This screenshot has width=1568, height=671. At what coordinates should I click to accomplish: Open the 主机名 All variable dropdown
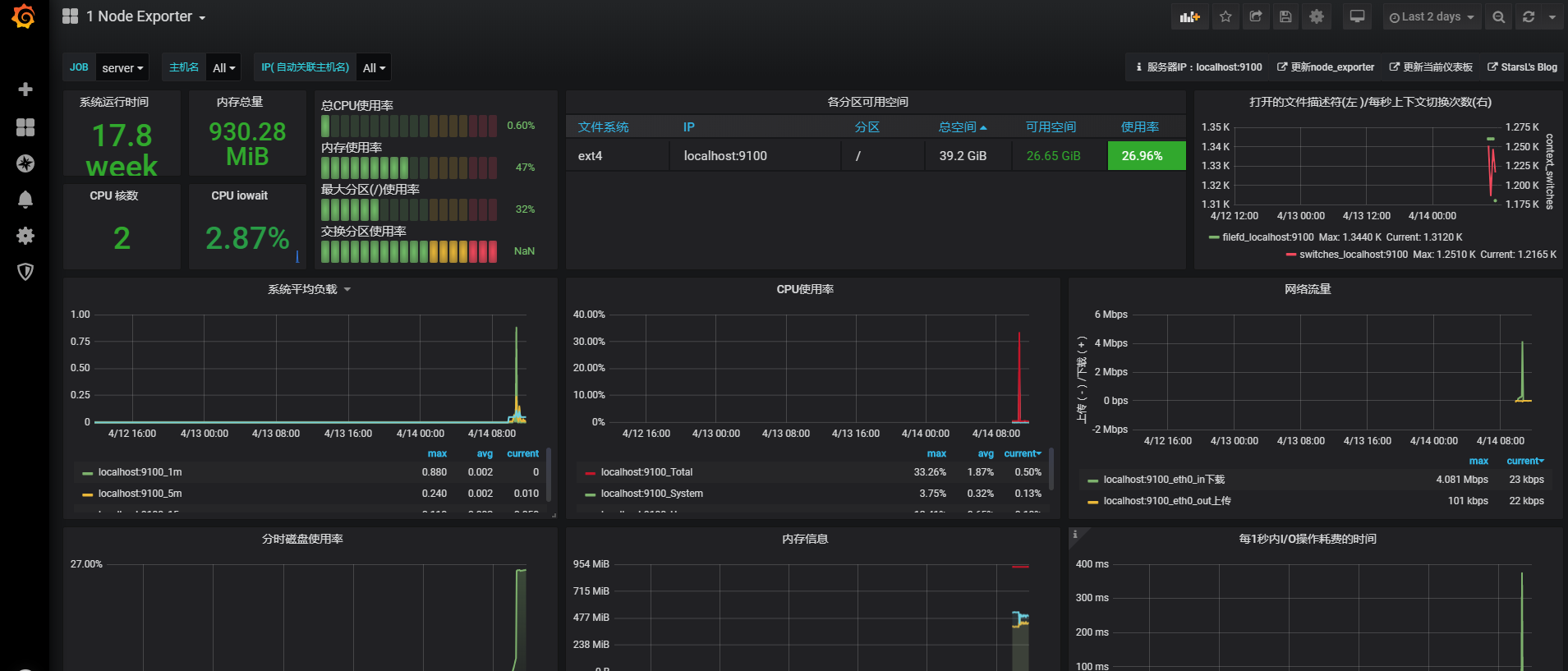click(x=223, y=67)
